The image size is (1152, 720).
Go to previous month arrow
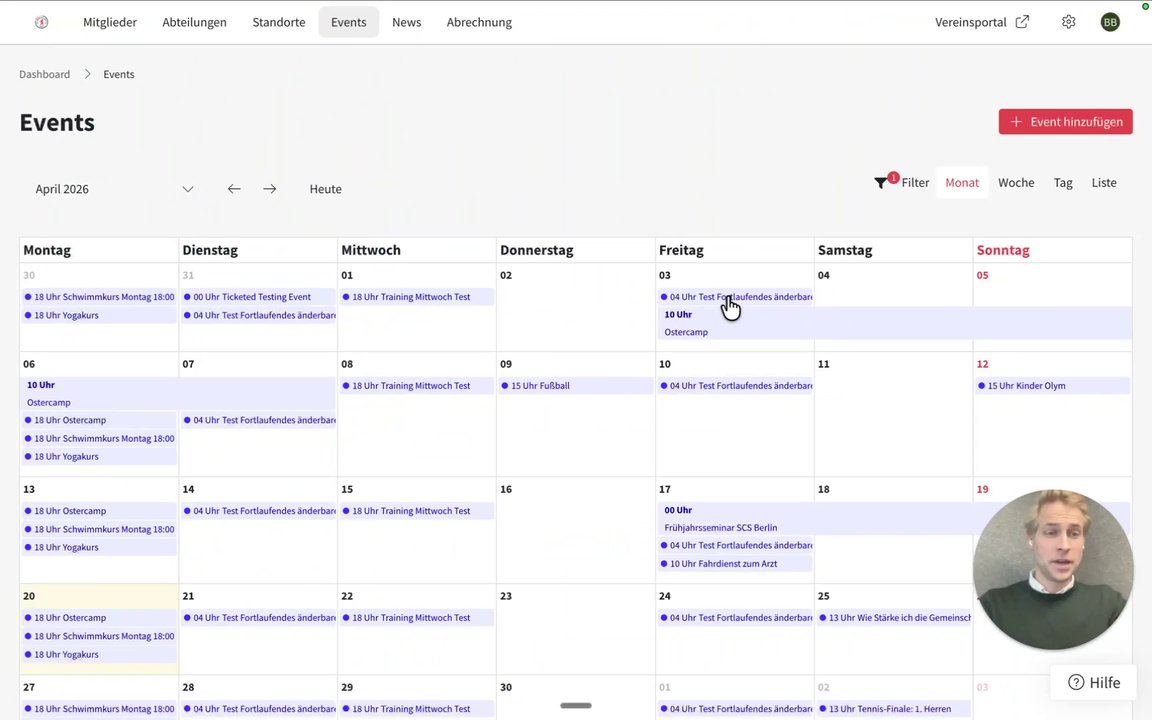point(234,189)
